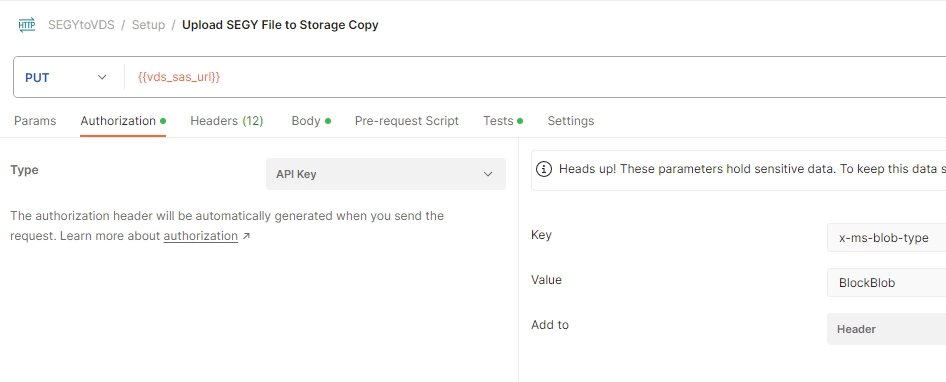Select the Authorization tab
946x382 pixels.
click(123, 121)
